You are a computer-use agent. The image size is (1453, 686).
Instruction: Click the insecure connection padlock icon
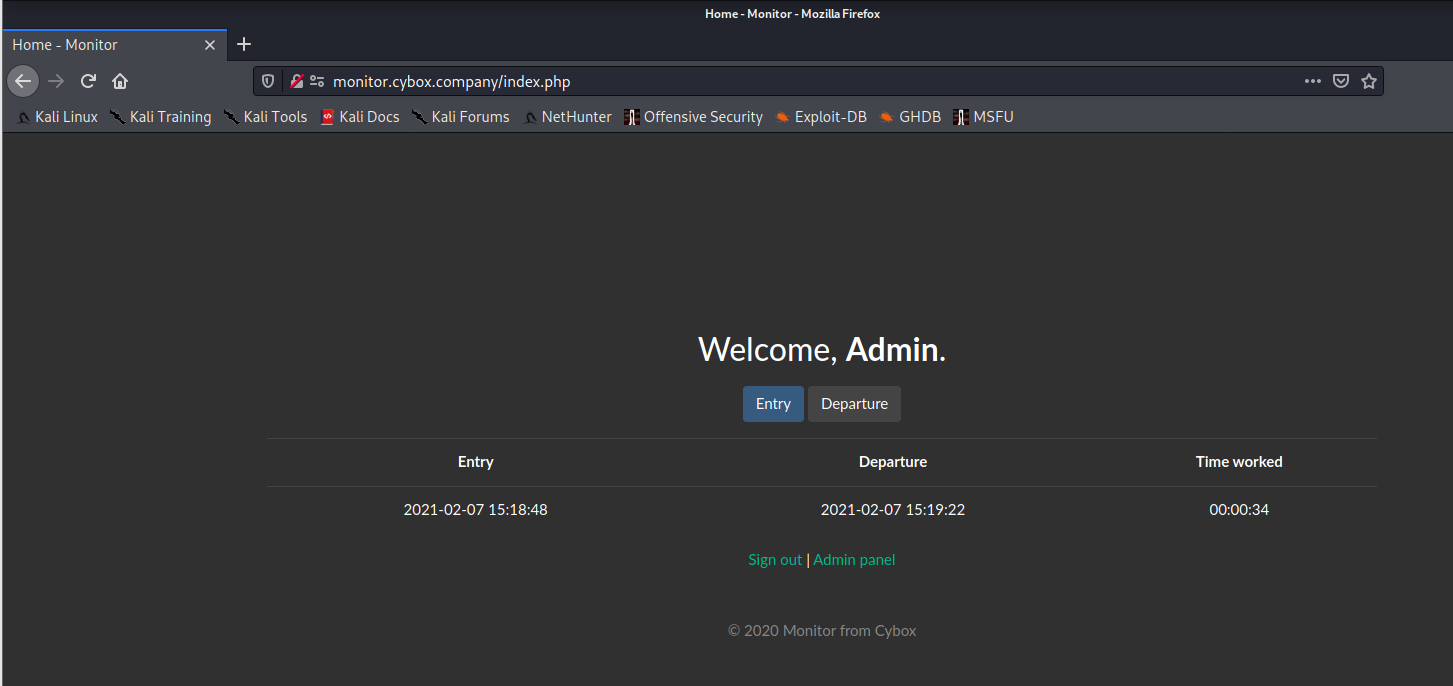[296, 82]
